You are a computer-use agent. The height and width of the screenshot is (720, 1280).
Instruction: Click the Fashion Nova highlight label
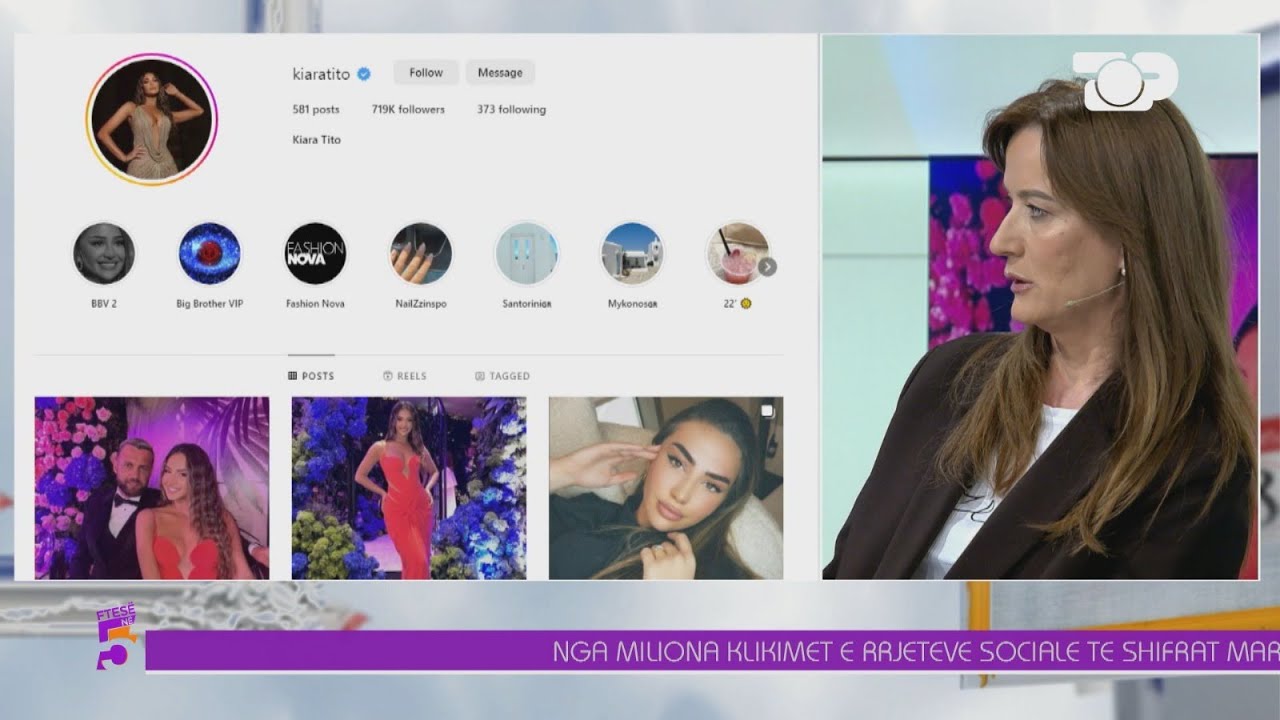coord(315,304)
